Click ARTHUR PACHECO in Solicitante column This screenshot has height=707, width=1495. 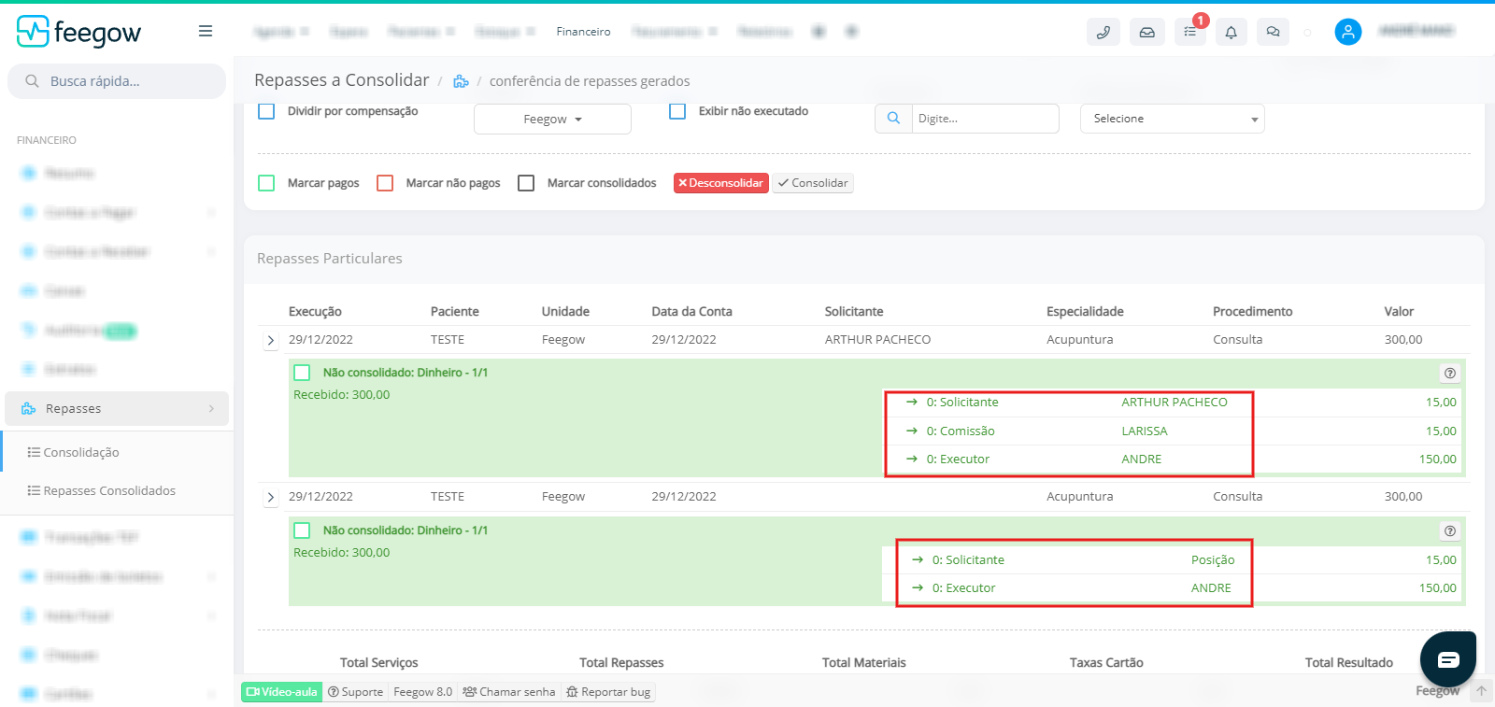(x=878, y=339)
